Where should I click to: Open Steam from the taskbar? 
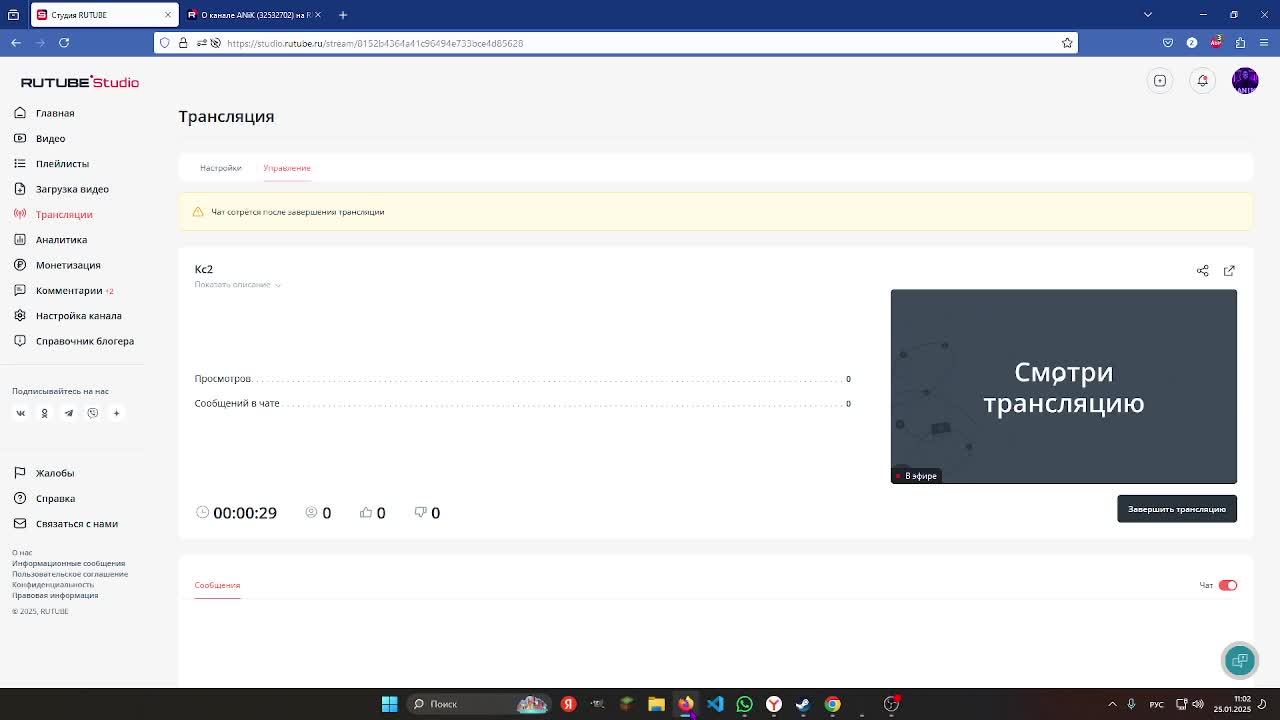point(803,704)
